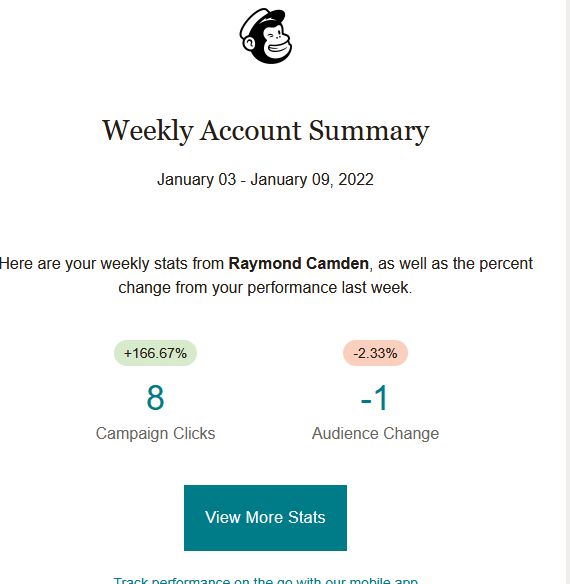The height and width of the screenshot is (584, 570).
Task: Click the number 8 campaign clicks value
Action: 155,398
